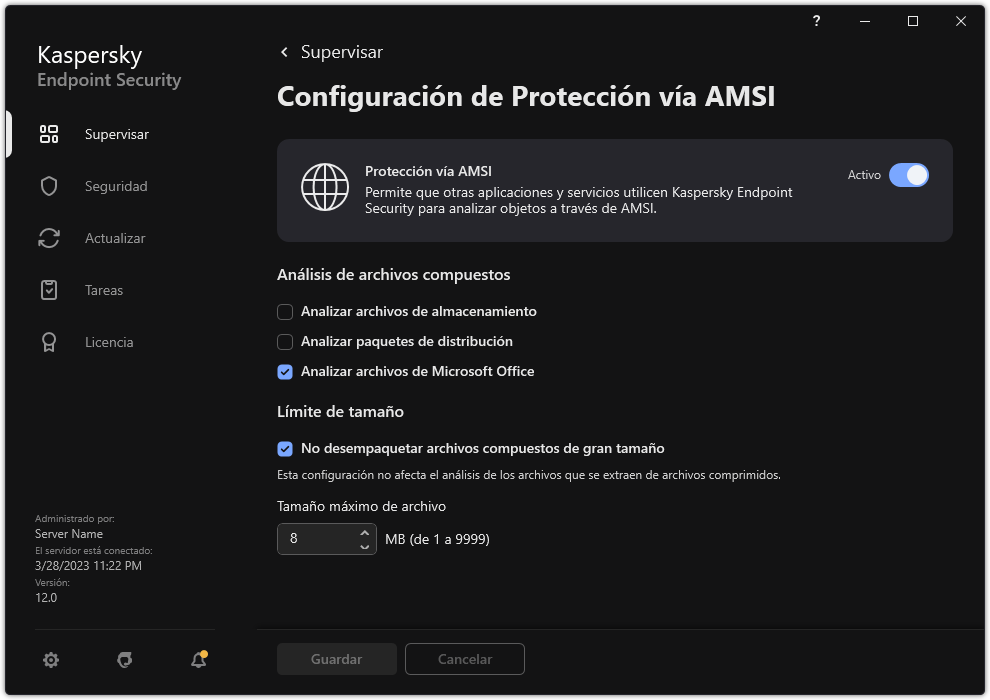Image resolution: width=990 pixels, height=700 pixels.
Task: Open the notifications bell icon
Action: click(x=198, y=660)
